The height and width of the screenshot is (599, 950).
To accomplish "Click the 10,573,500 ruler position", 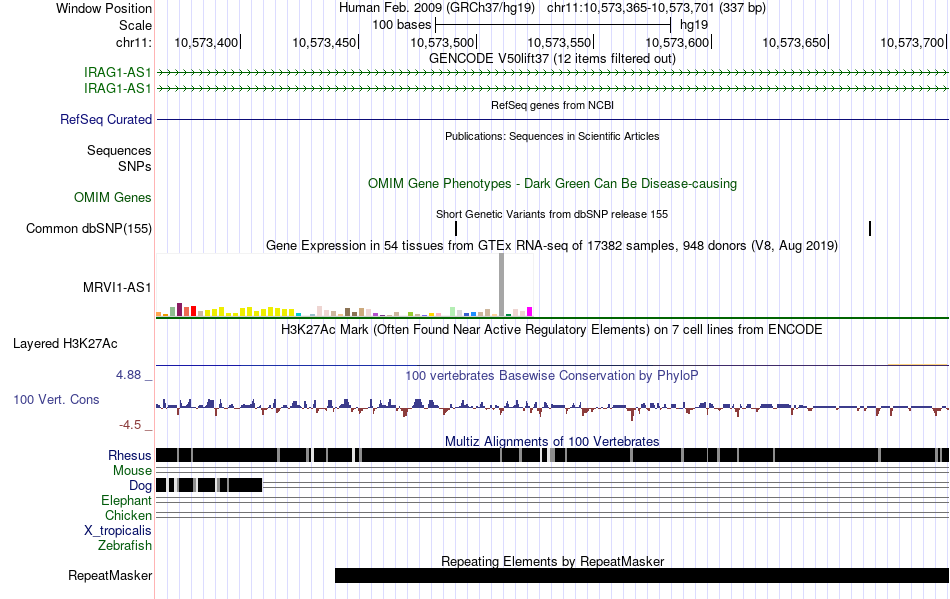I will [442, 42].
